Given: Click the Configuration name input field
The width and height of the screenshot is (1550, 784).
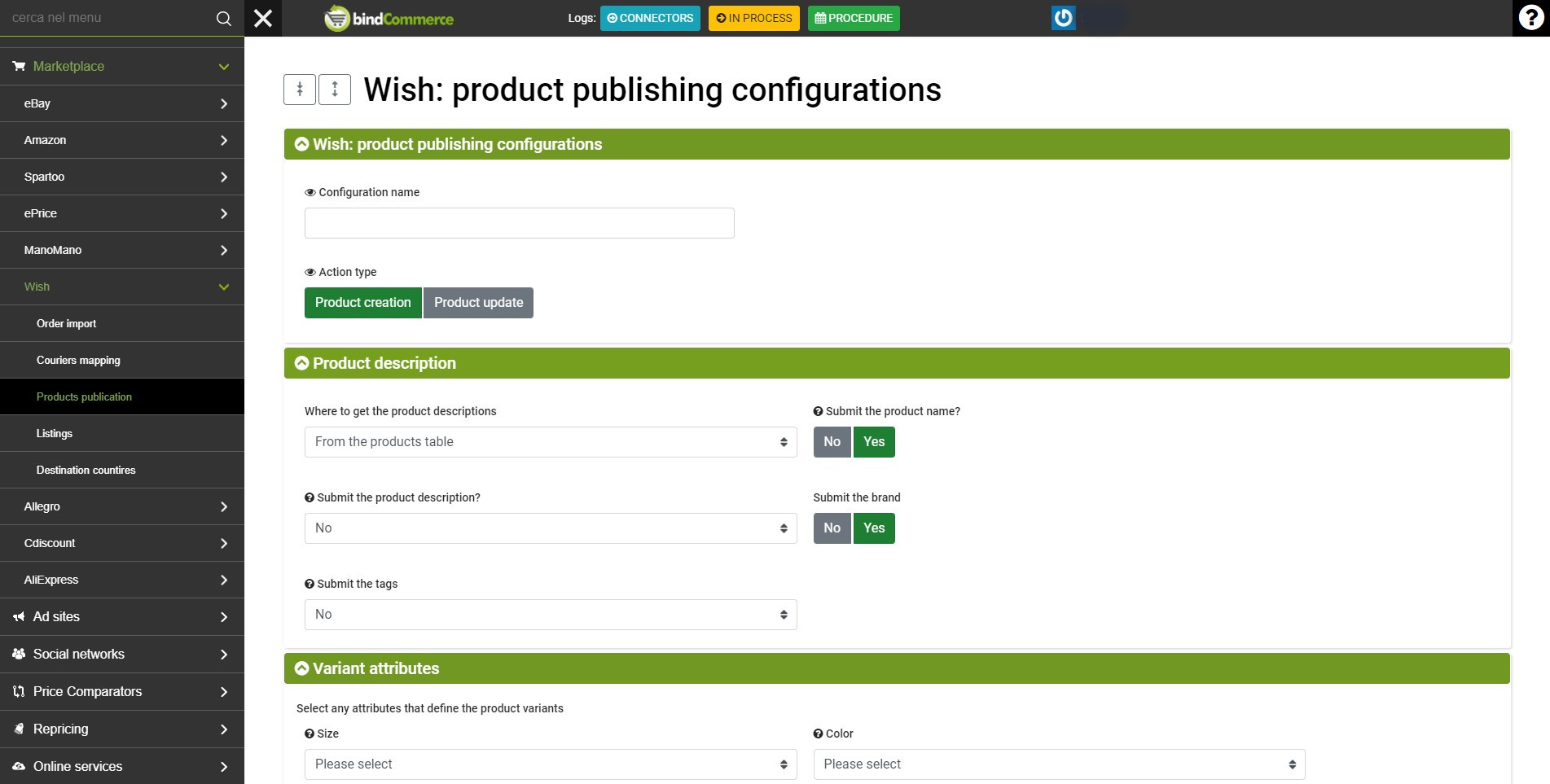Looking at the screenshot, I should coord(520,223).
